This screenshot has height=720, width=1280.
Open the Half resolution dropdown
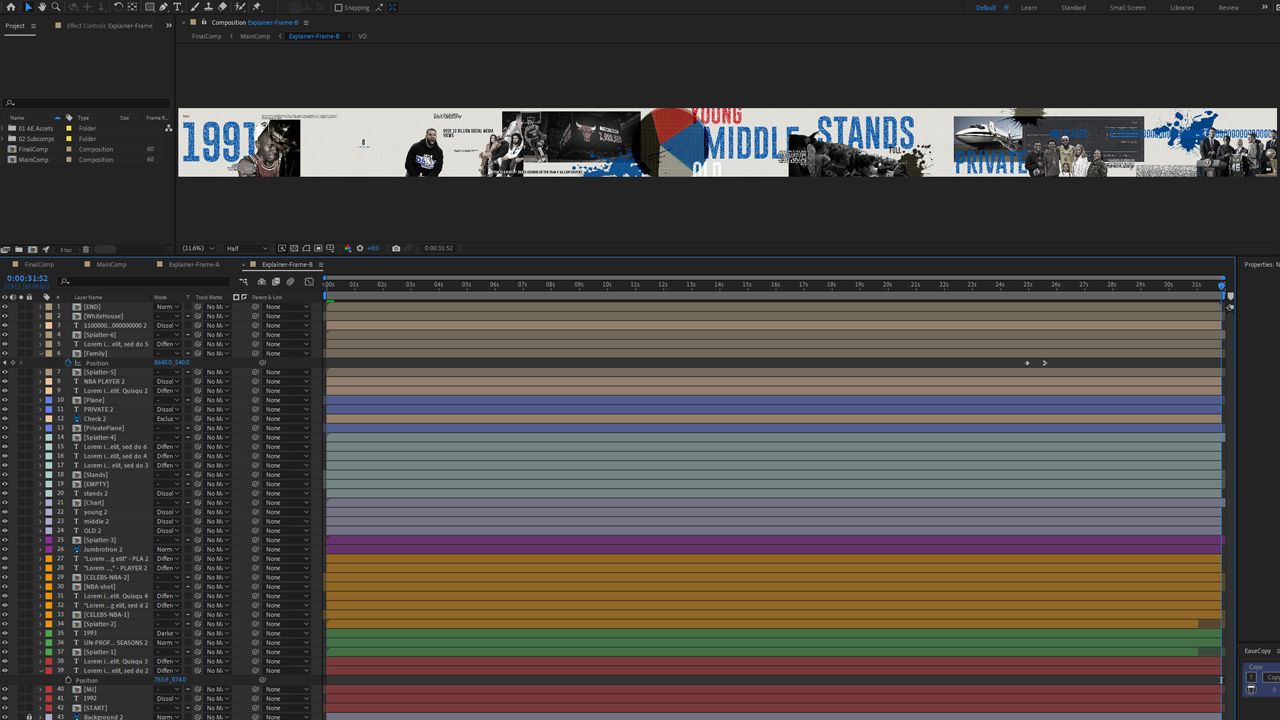coord(246,248)
